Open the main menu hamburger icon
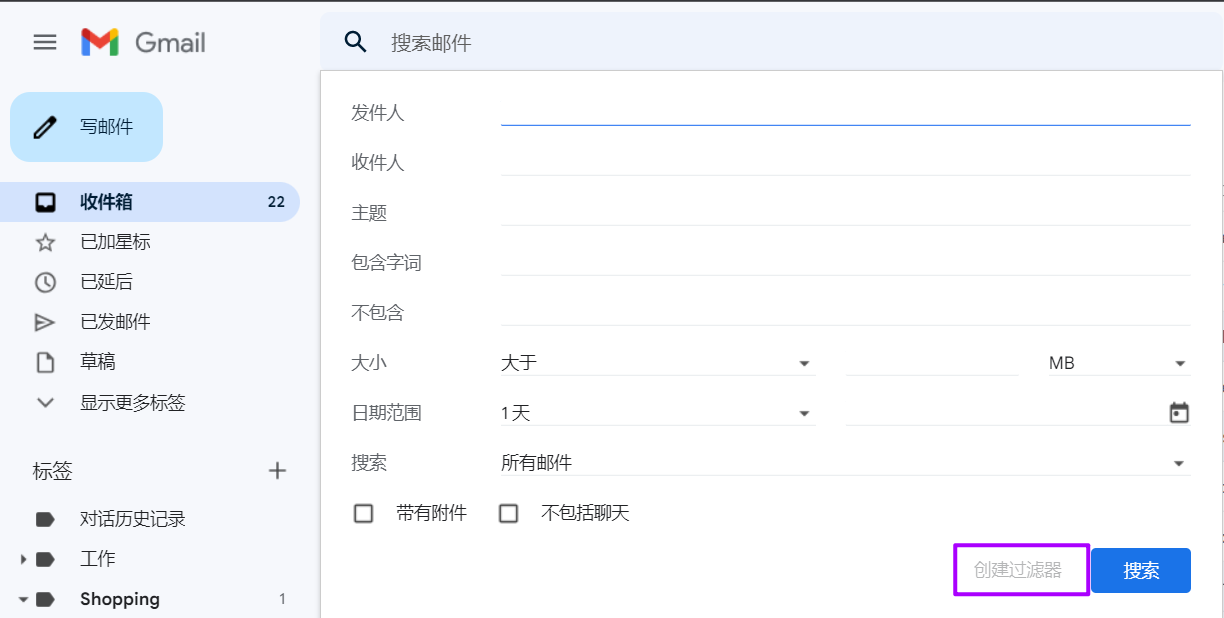The height and width of the screenshot is (618, 1224). coord(45,42)
